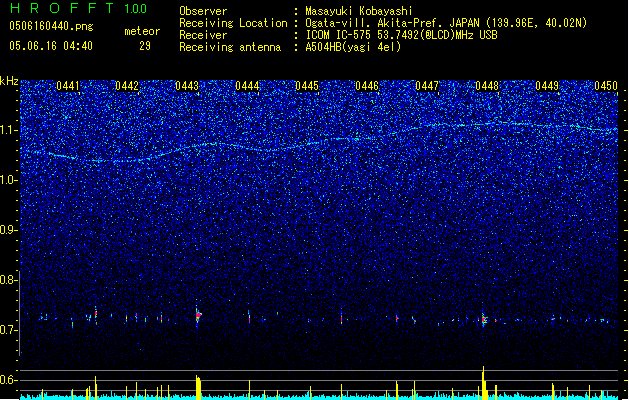629x400 pixels.
Task: Click the 0443 time marker
Action: point(187,86)
